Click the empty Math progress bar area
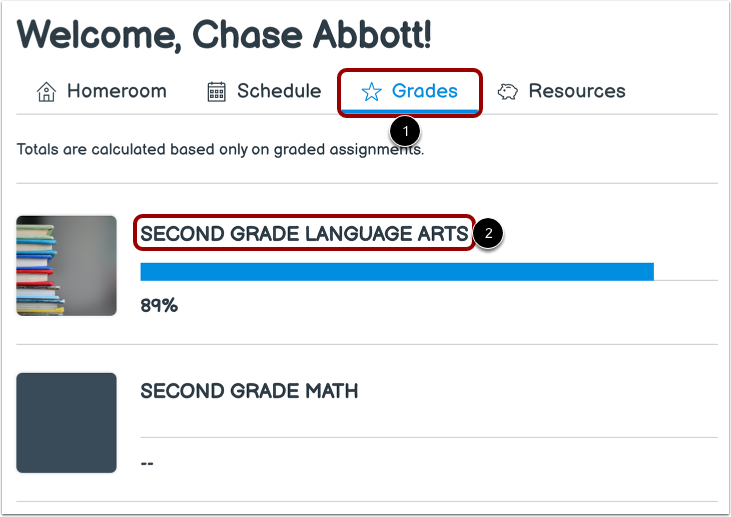 [428, 429]
